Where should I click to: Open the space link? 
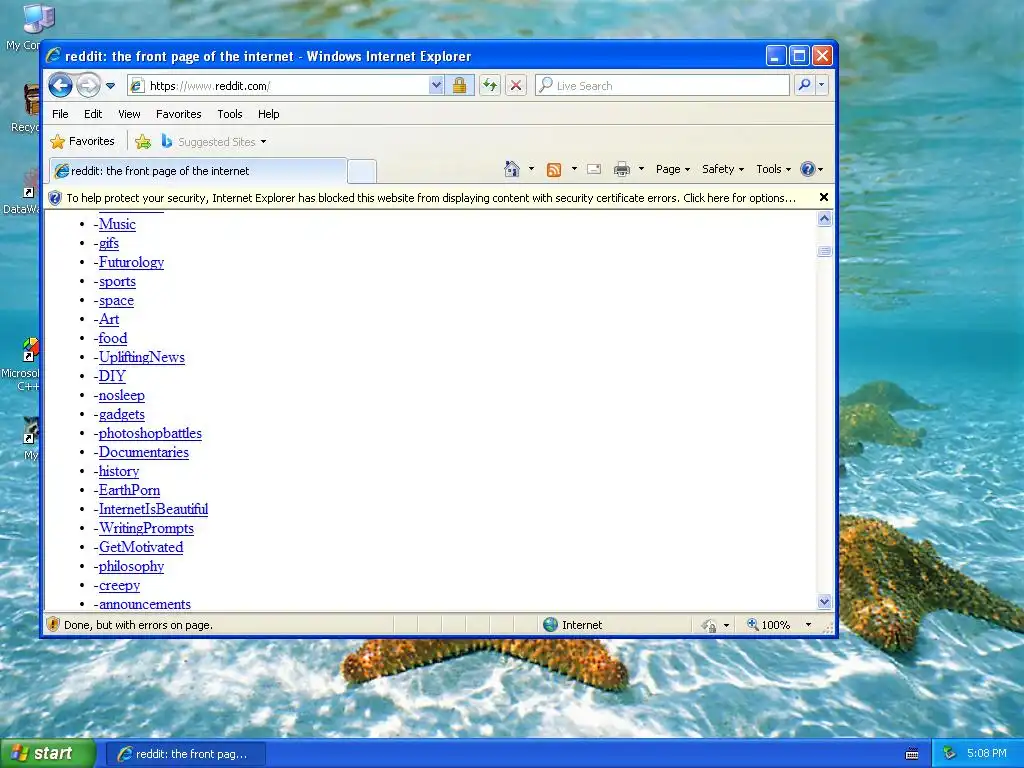pyautogui.click(x=116, y=300)
